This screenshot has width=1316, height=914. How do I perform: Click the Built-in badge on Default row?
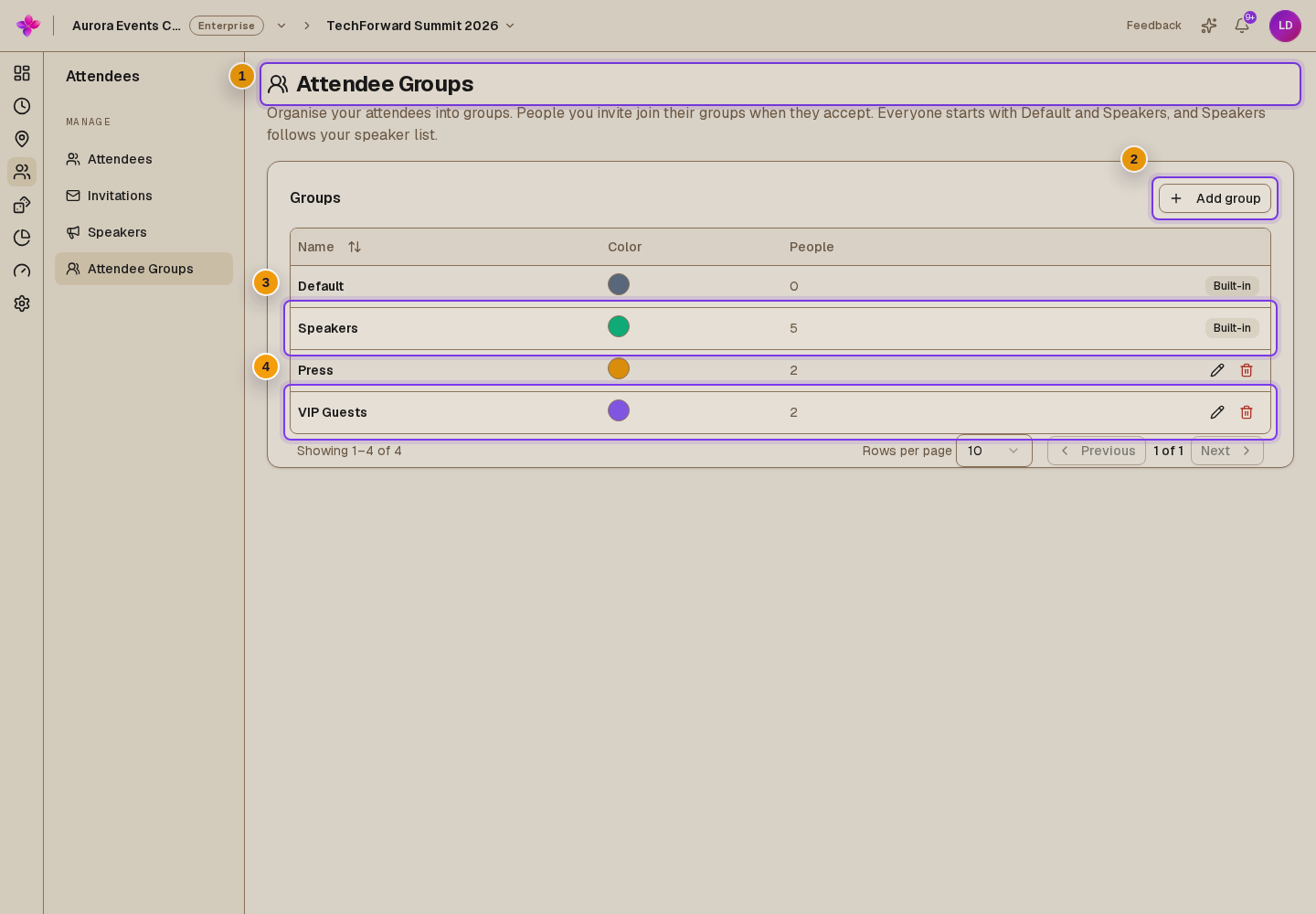coord(1232,286)
